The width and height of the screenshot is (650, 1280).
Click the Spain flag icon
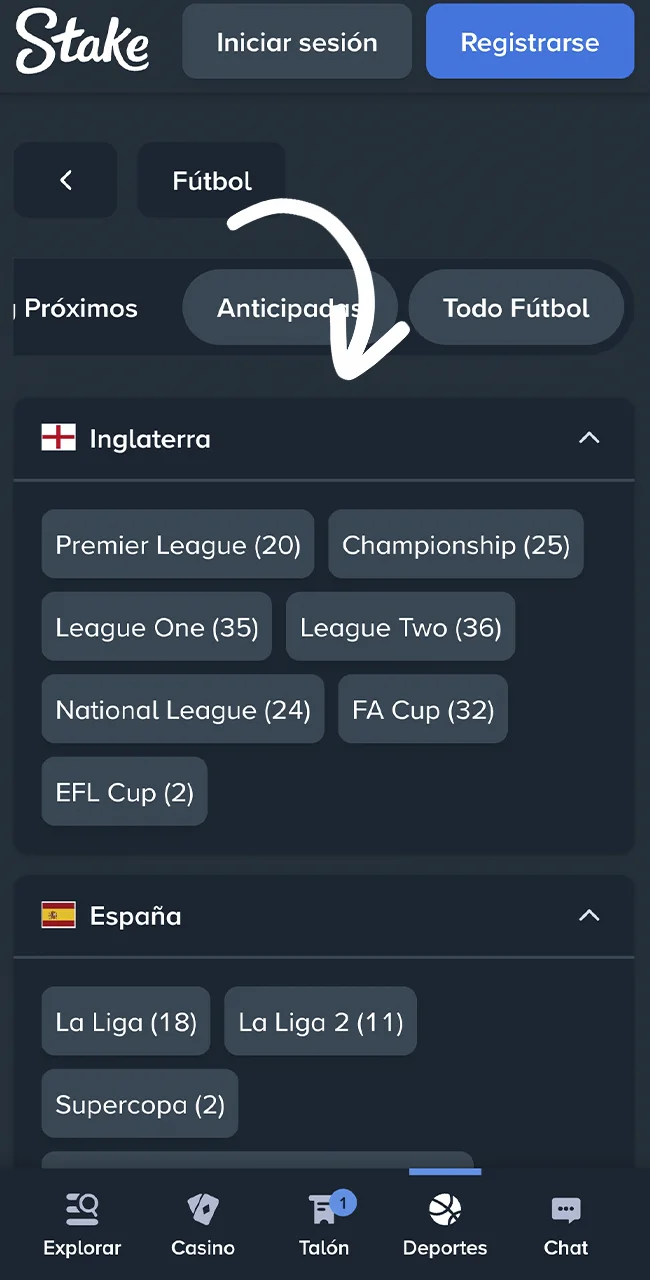click(x=58, y=914)
